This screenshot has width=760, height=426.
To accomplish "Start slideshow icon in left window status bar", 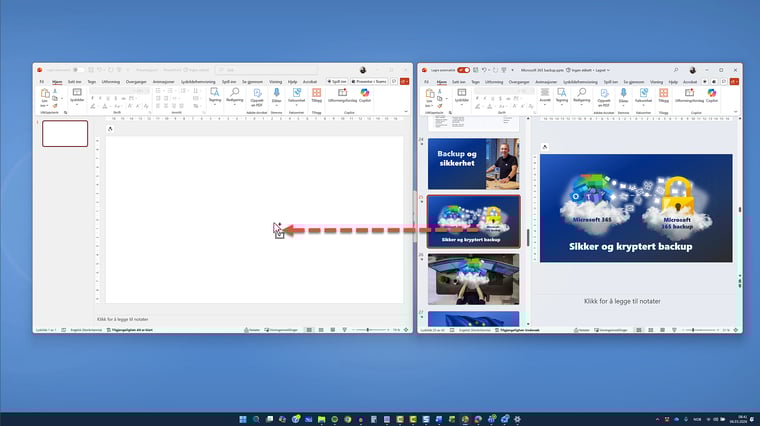I will click(x=345, y=330).
